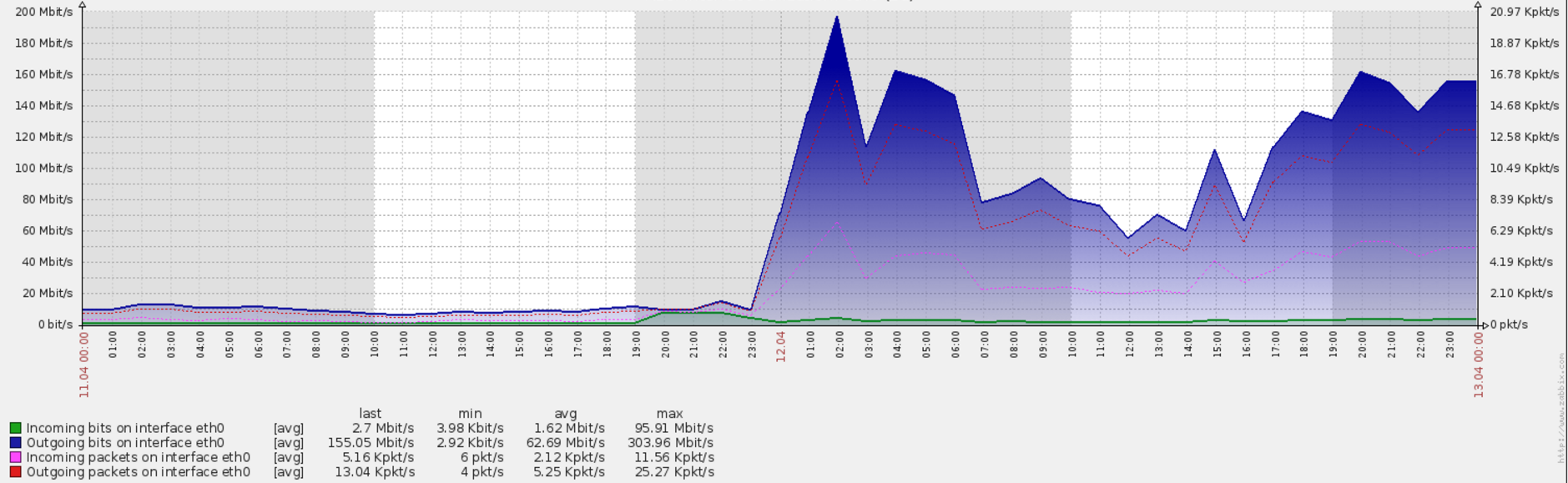The image size is (1568, 483).
Task: Click '[avg]' in the Outgoing bits row
Action: pyautogui.click(x=289, y=443)
